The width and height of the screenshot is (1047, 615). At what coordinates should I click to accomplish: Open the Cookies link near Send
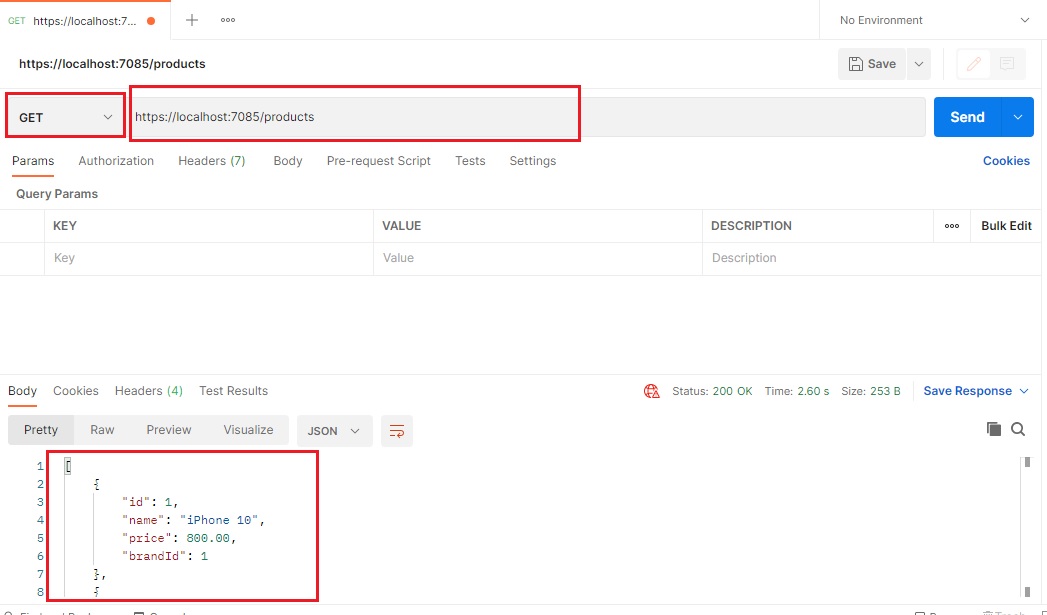pyautogui.click(x=1006, y=161)
